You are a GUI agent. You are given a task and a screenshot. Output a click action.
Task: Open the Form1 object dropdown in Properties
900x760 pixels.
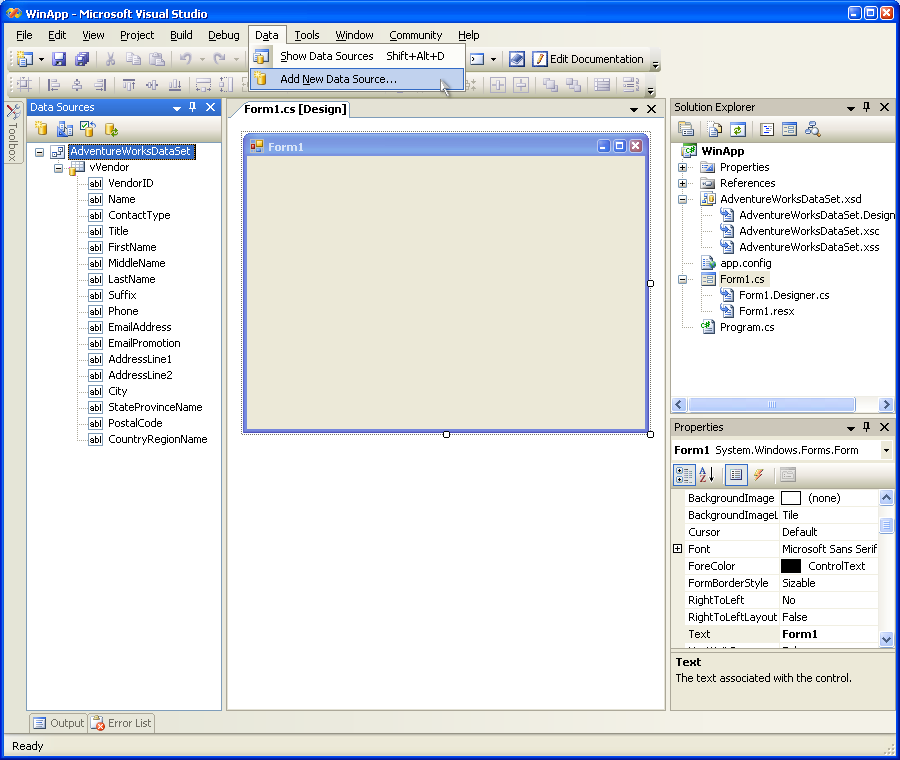(886, 451)
